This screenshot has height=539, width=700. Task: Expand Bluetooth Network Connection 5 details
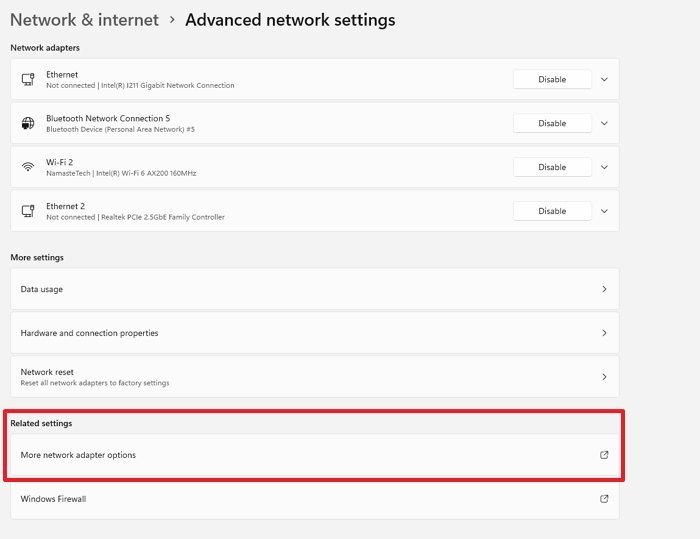[604, 123]
